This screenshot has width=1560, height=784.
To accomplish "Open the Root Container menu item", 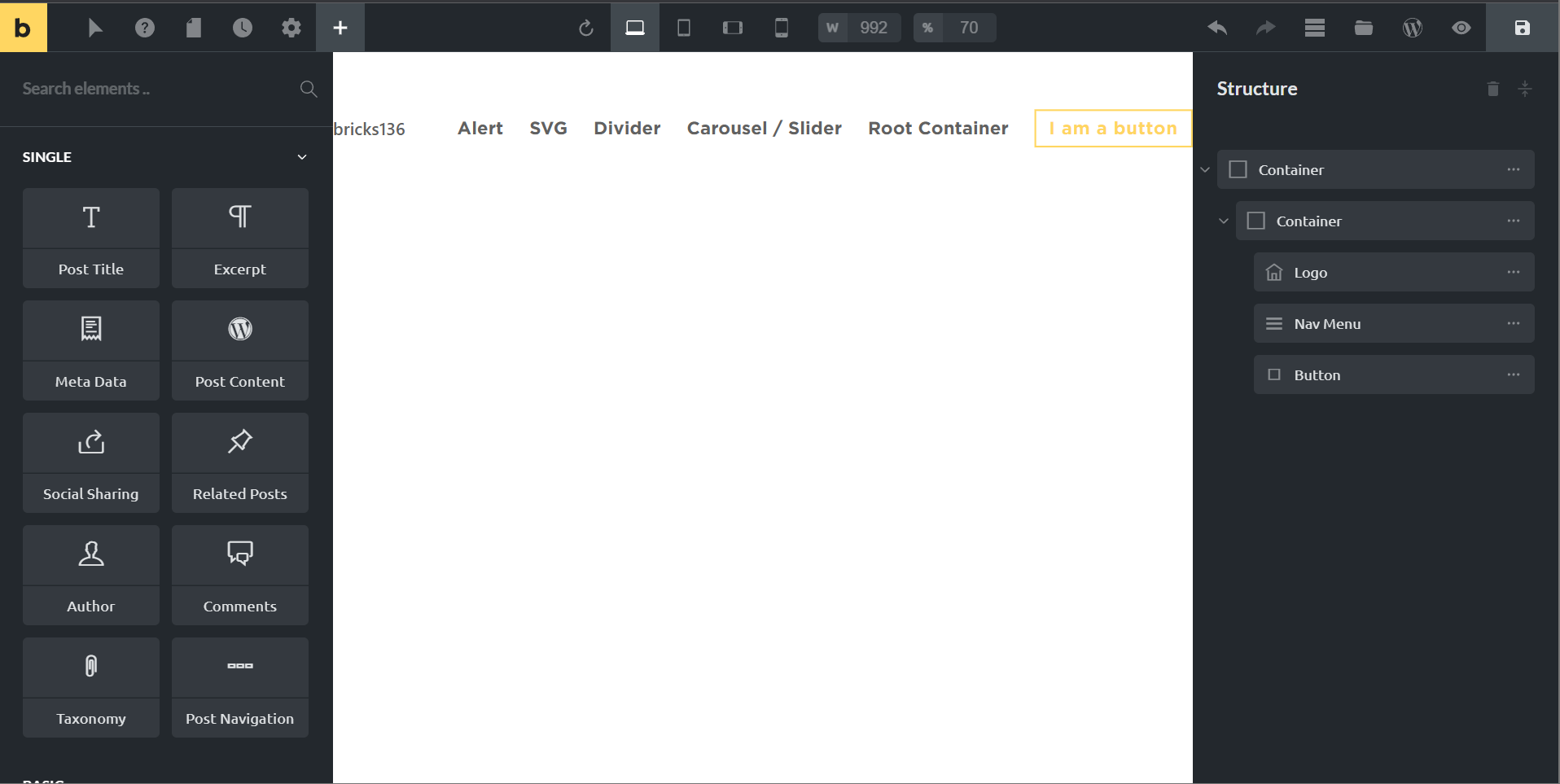I will click(x=938, y=128).
